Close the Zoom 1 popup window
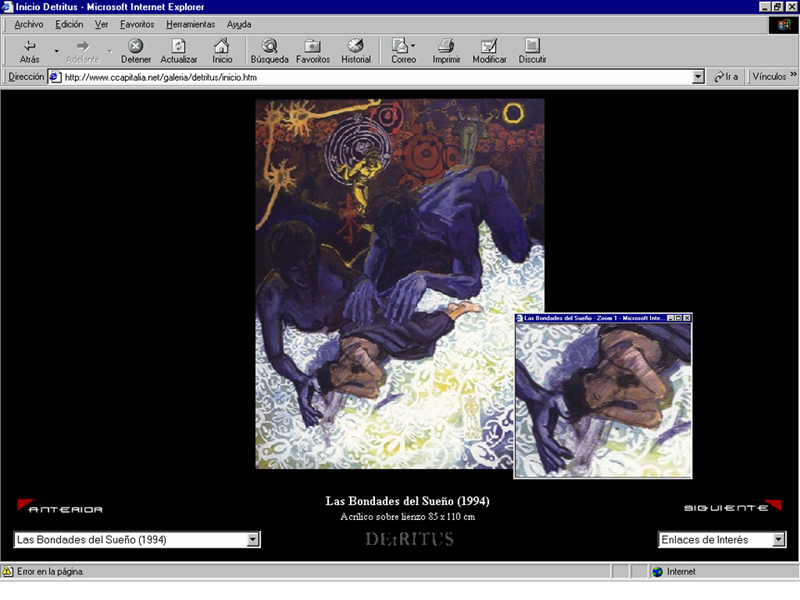This screenshot has width=800, height=600. coord(687,318)
